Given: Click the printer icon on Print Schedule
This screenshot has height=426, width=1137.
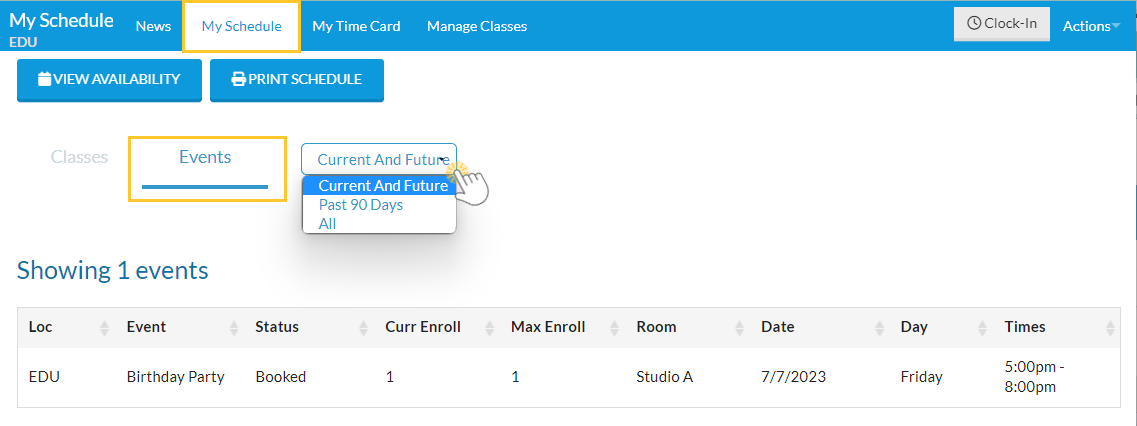Looking at the screenshot, I should click(239, 79).
